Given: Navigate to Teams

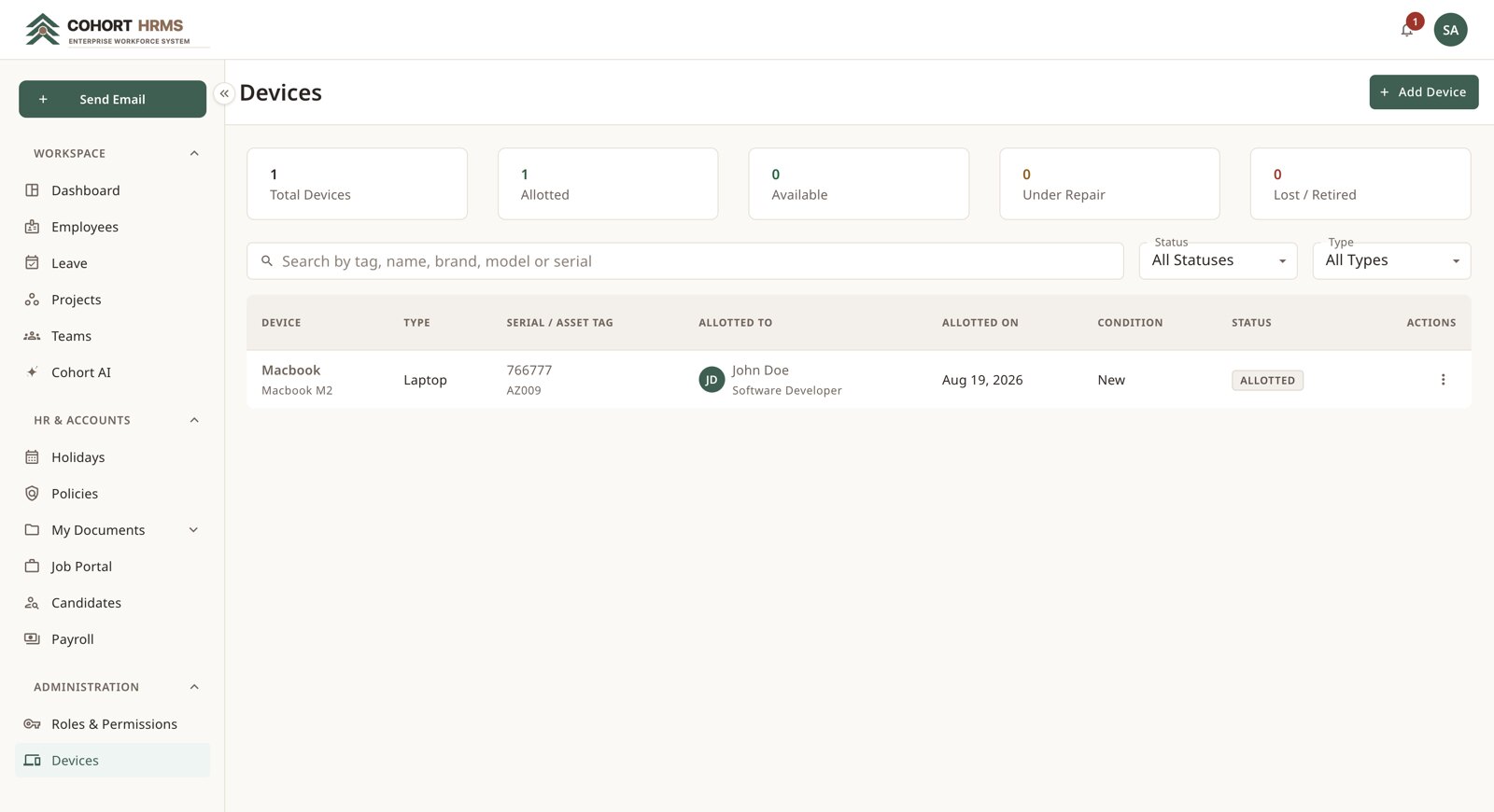Looking at the screenshot, I should 112,336.
